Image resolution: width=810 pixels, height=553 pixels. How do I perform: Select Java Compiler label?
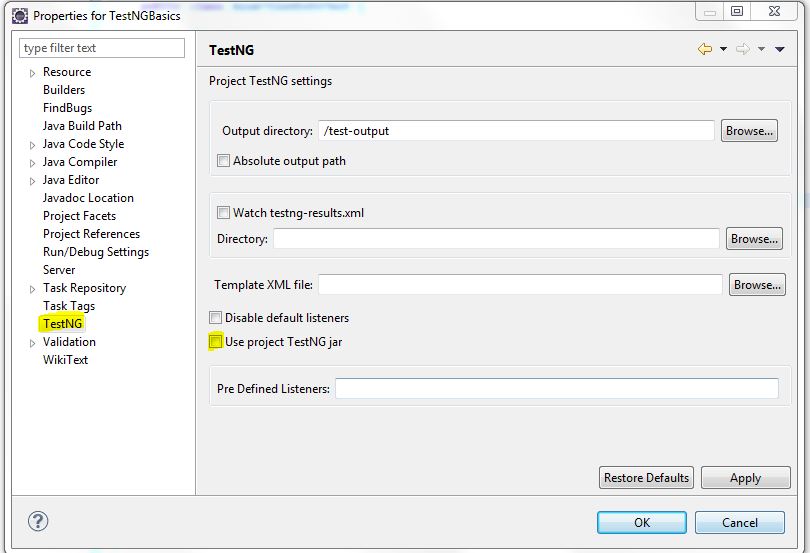tap(80, 162)
